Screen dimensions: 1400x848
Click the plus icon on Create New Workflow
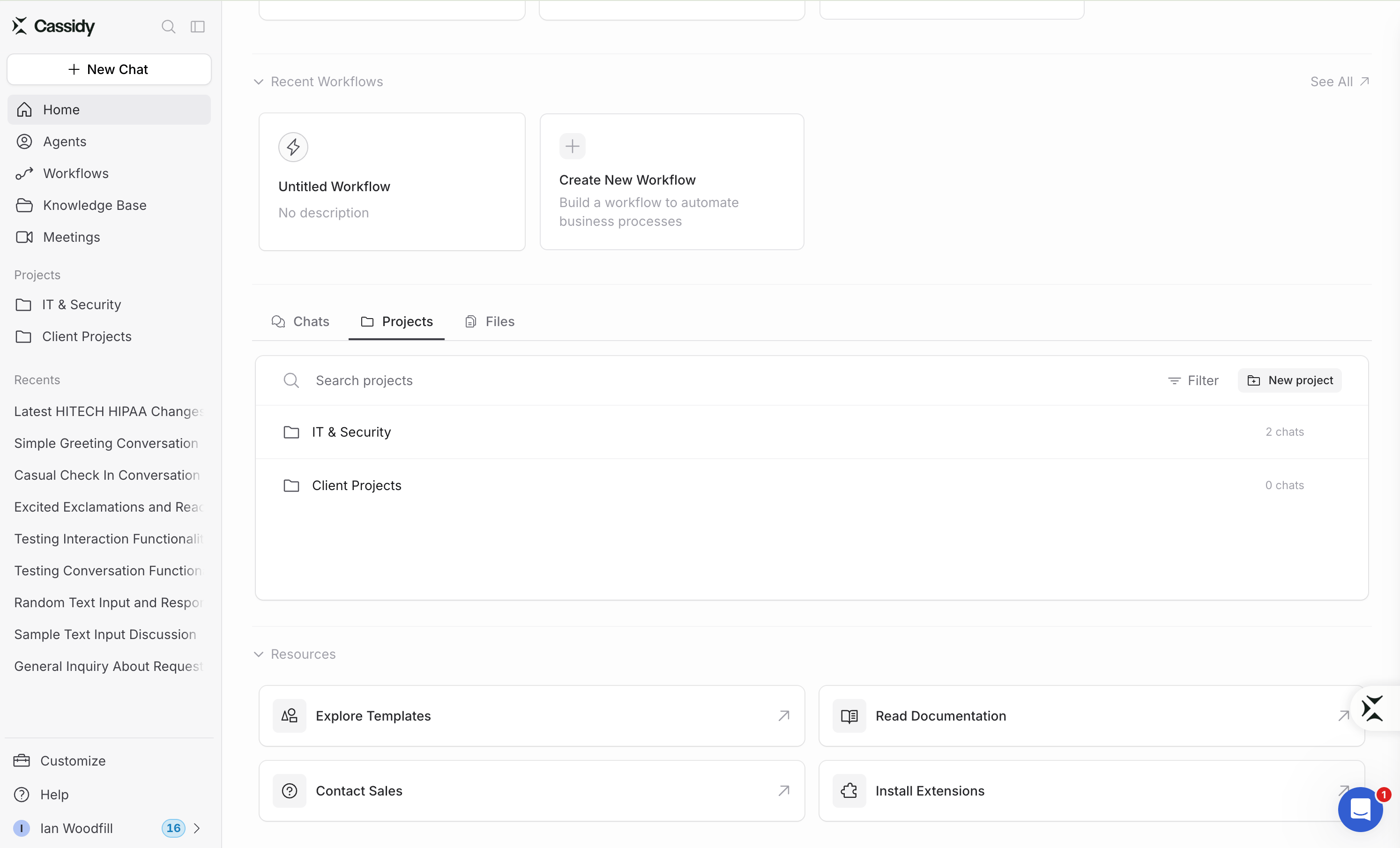tap(572, 147)
